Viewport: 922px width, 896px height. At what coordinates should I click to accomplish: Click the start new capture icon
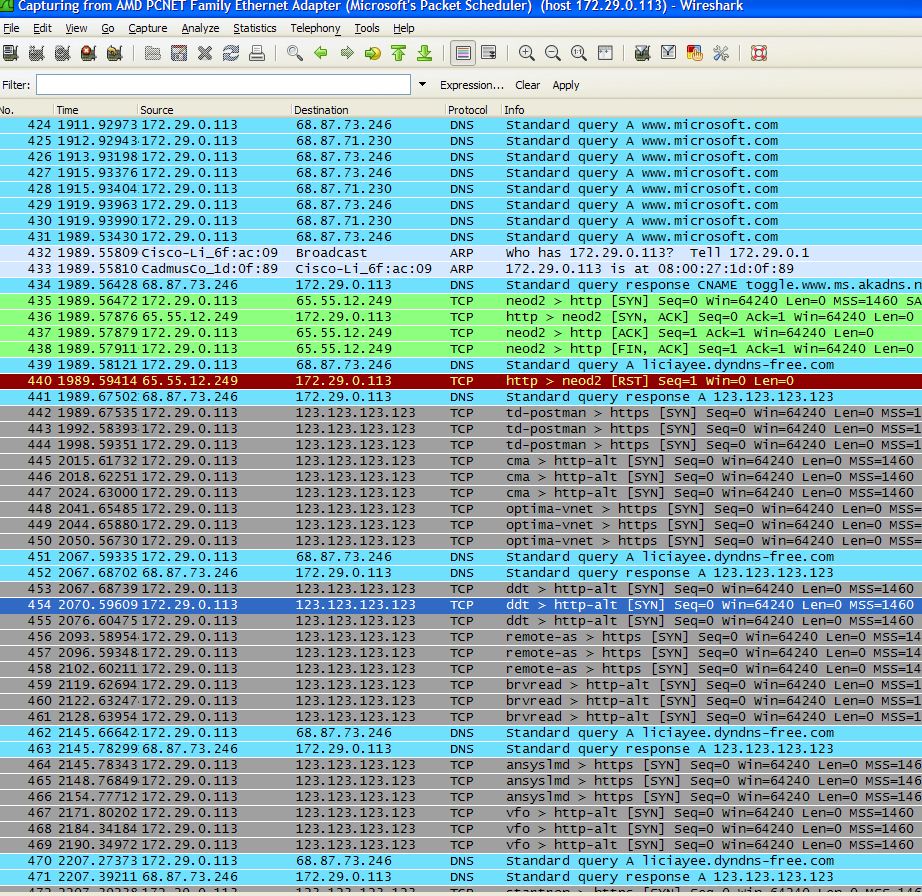(x=62, y=54)
